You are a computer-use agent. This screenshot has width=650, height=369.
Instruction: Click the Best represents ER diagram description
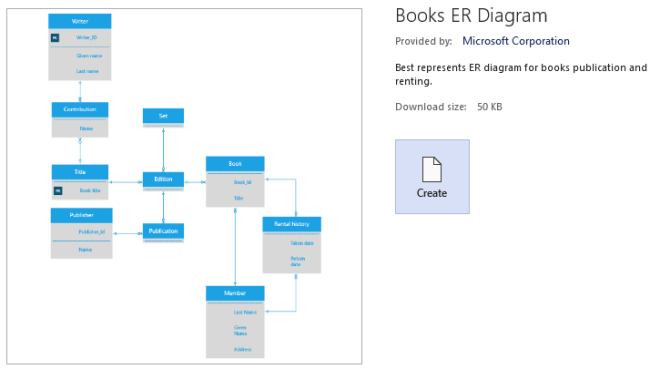point(521,74)
